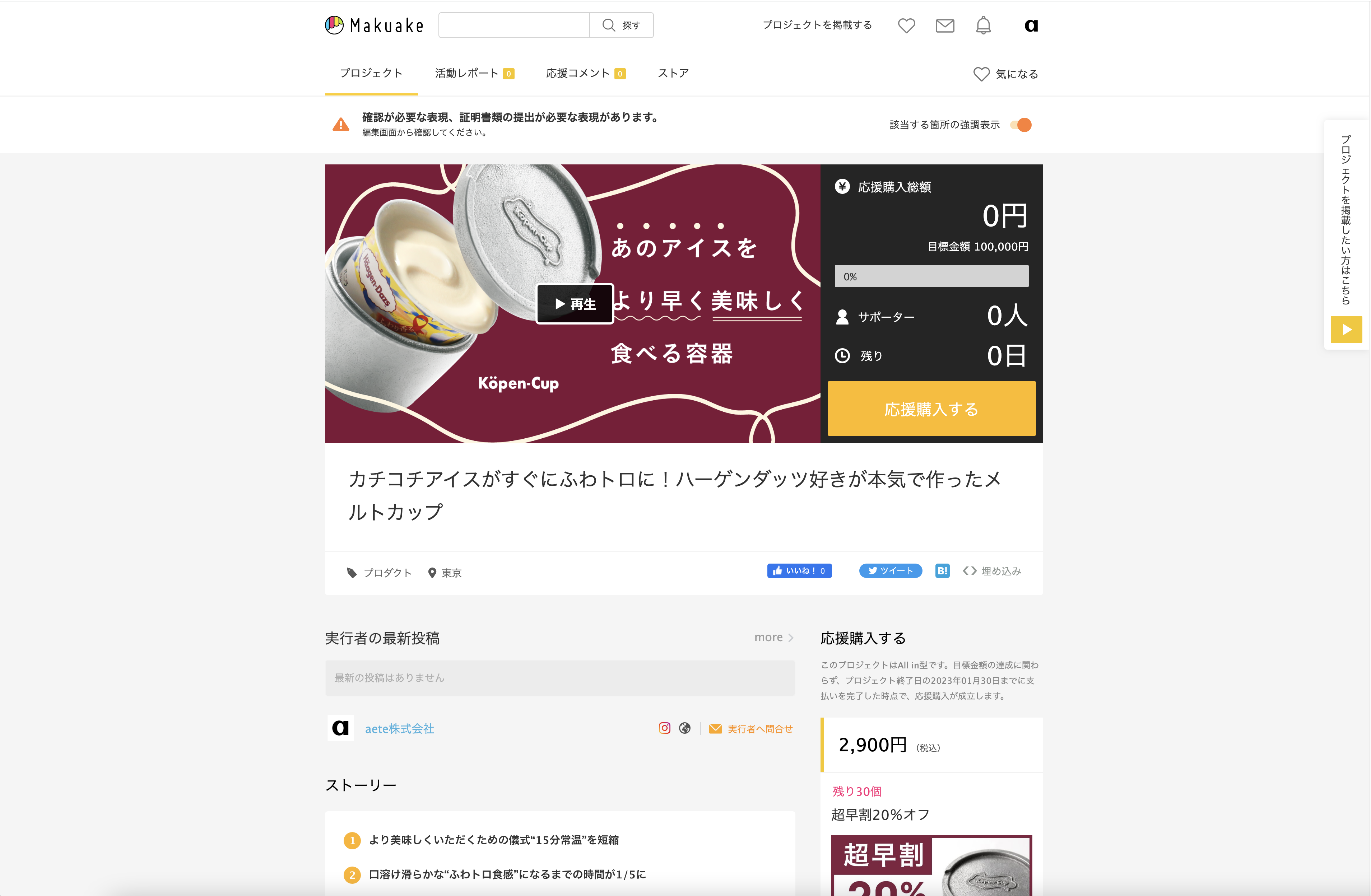Open favorites heart icon in header

point(906,25)
